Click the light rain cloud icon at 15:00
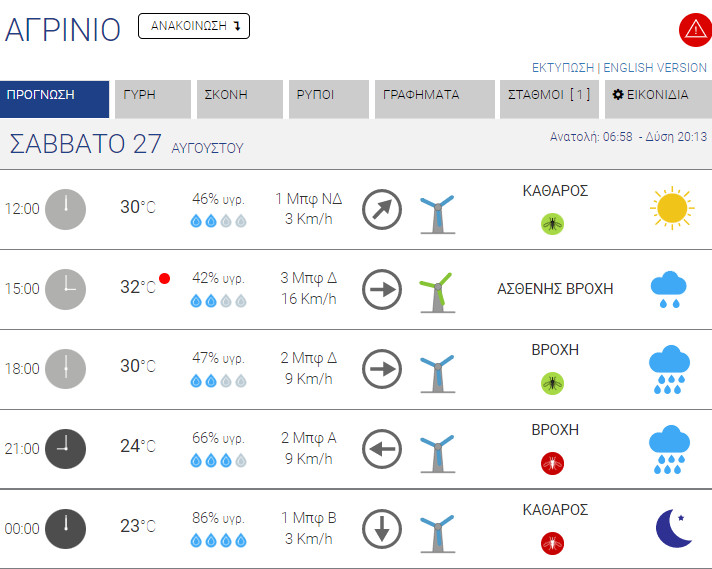The image size is (712, 569). pyautogui.click(x=669, y=288)
